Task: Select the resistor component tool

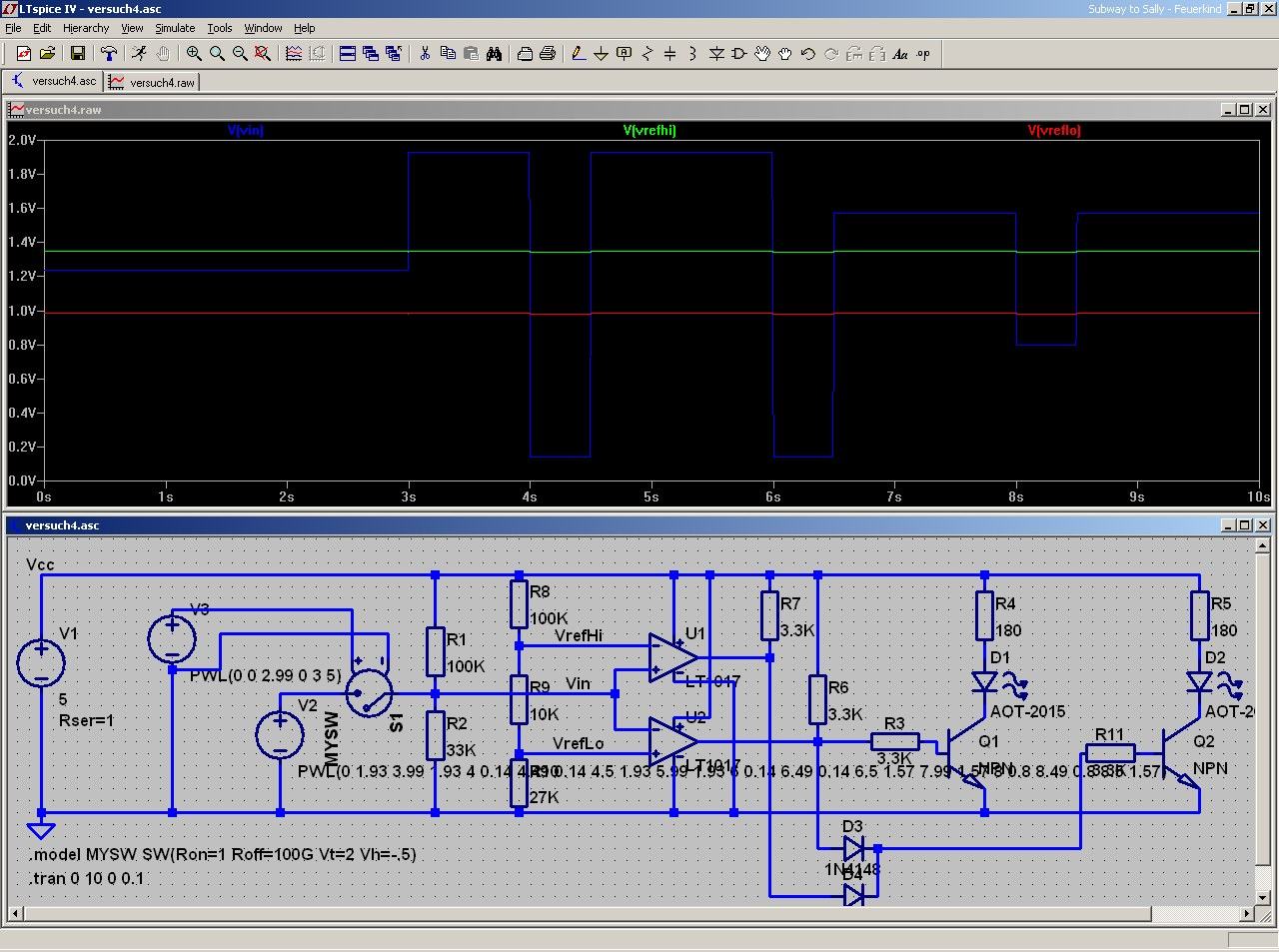Action: (x=647, y=54)
